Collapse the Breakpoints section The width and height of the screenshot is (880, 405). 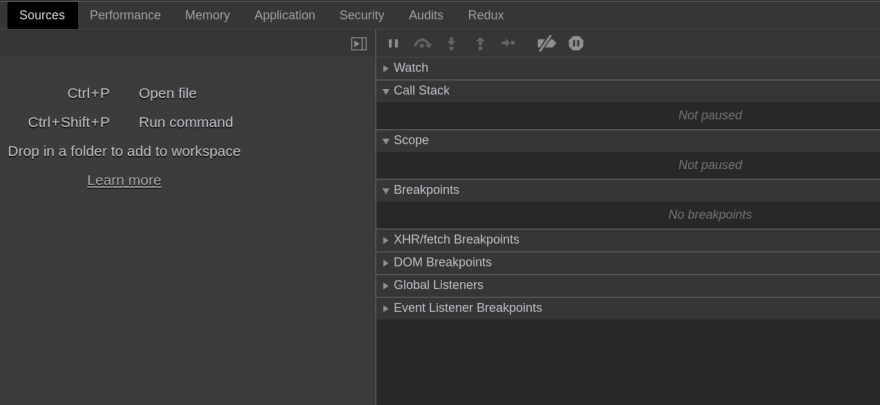pyautogui.click(x=426, y=190)
